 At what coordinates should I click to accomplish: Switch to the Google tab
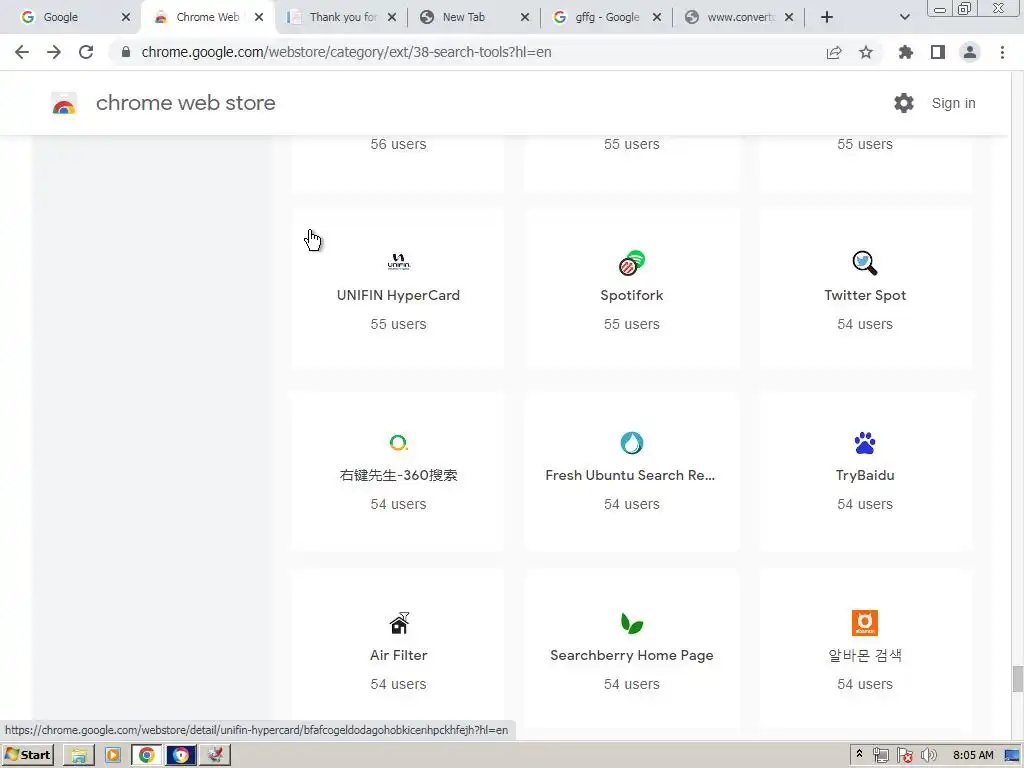71,17
